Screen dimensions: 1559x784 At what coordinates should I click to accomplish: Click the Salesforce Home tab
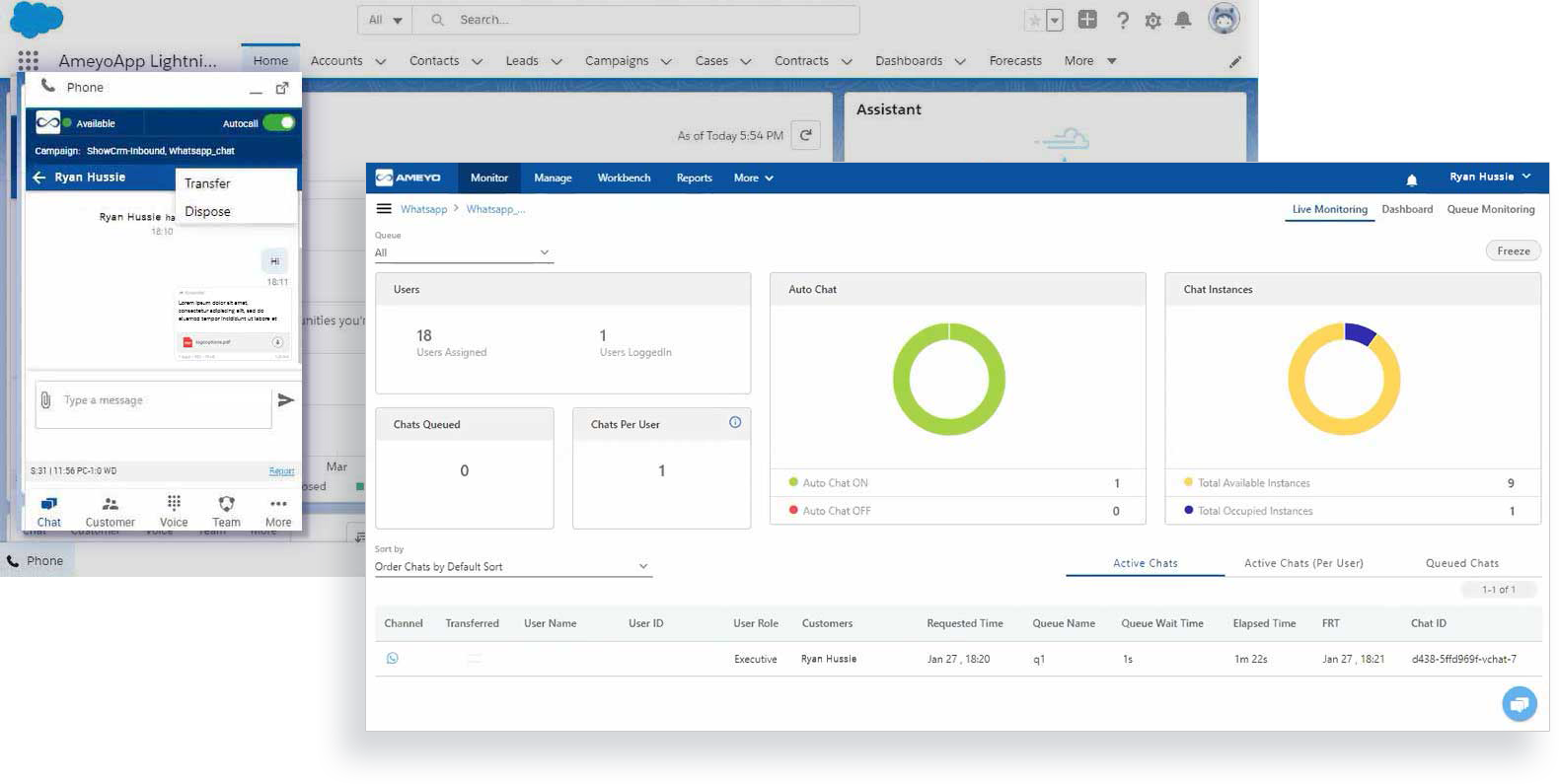(270, 61)
